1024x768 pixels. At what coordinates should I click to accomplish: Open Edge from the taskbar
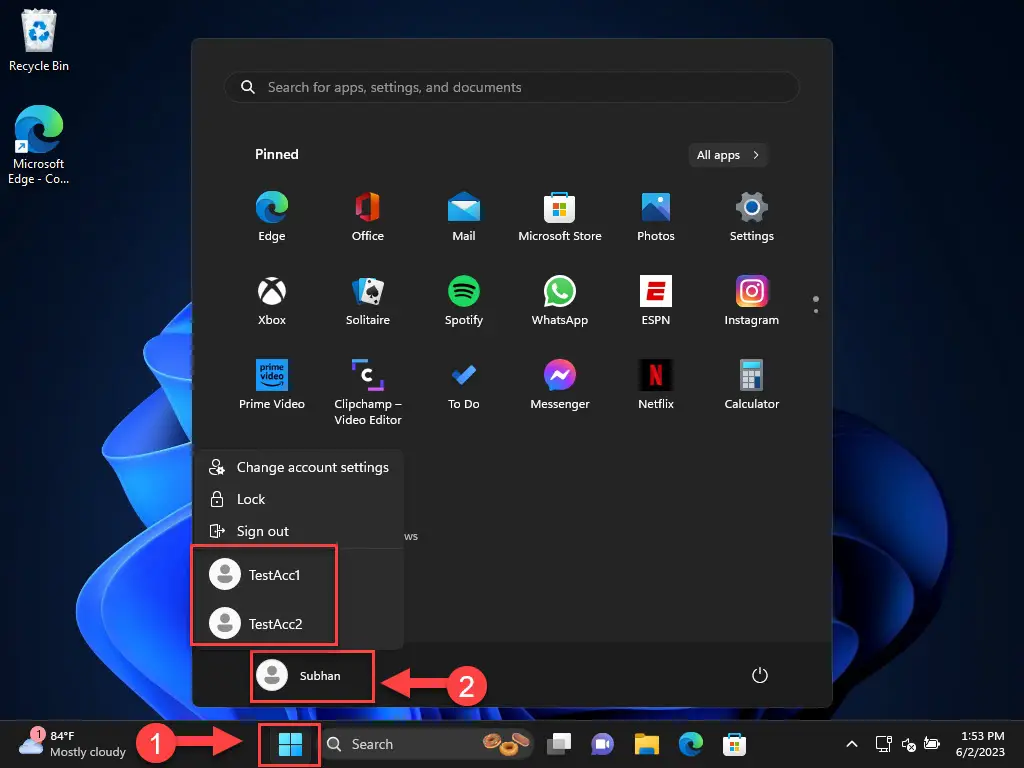690,744
